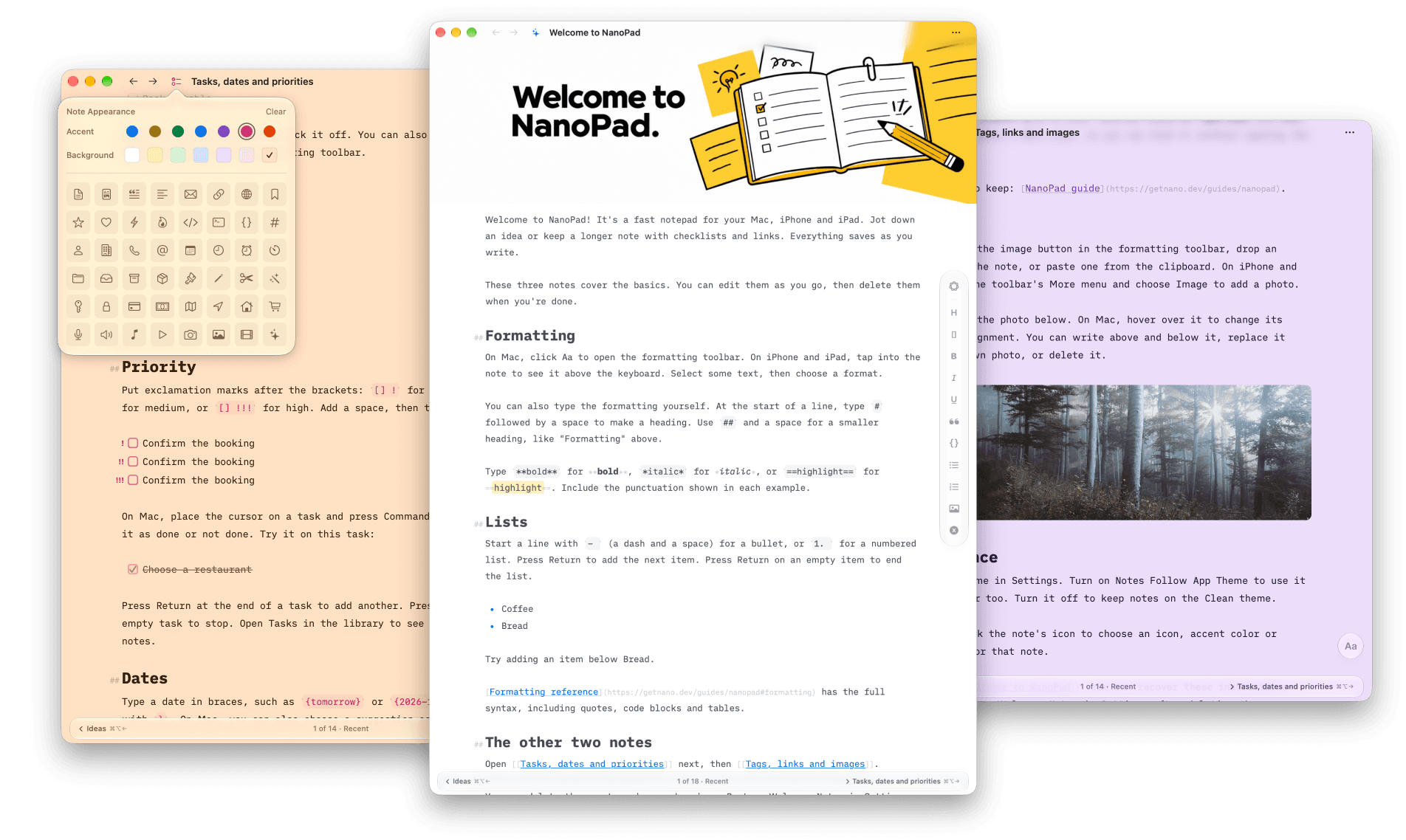Choose the camera icon in the grid
This screenshot has width=1406, height=840.
pyautogui.click(x=191, y=334)
